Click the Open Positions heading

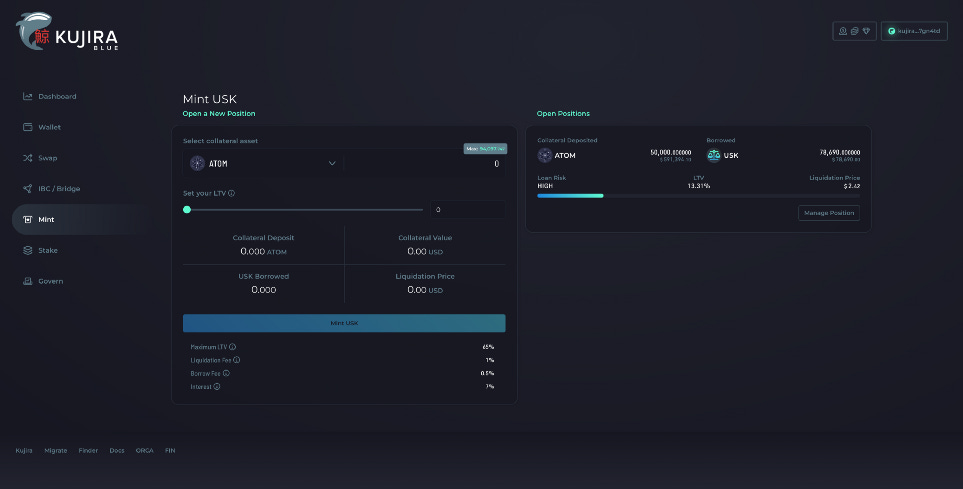[563, 114]
